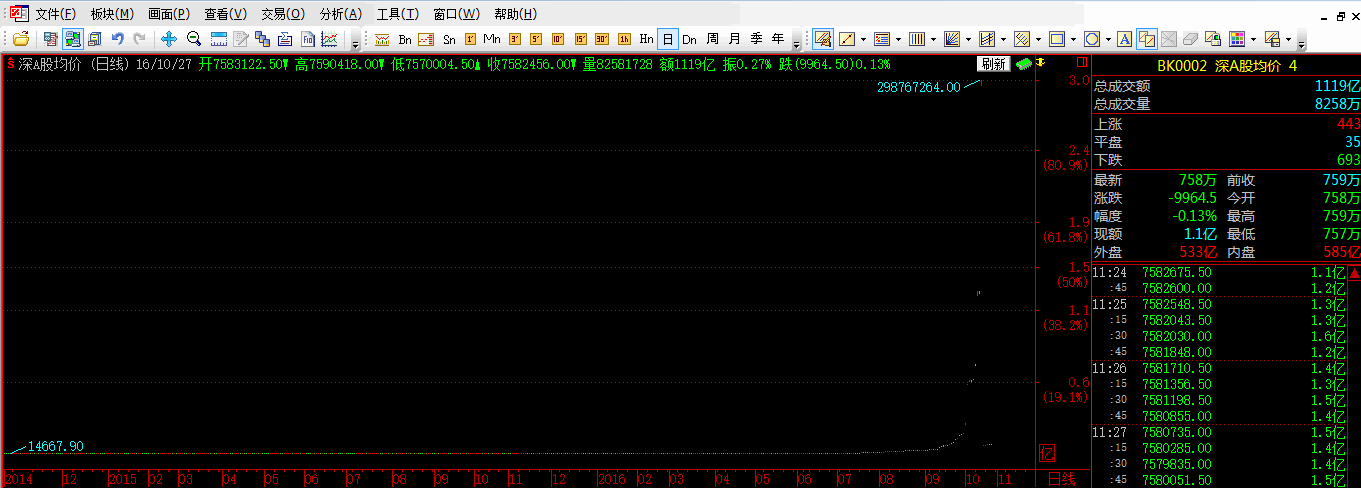Select the 30-minute period button
Viewport: 1361px width, 488px height.
[x=602, y=39]
